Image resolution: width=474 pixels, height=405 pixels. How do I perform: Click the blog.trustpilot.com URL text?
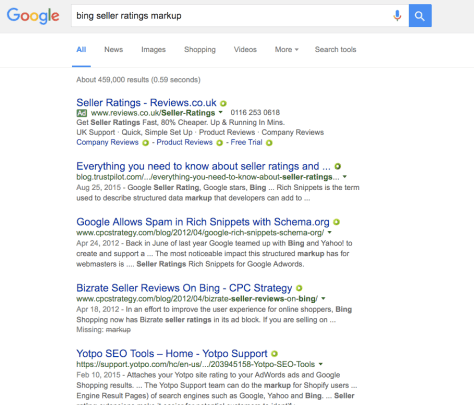tap(208, 177)
